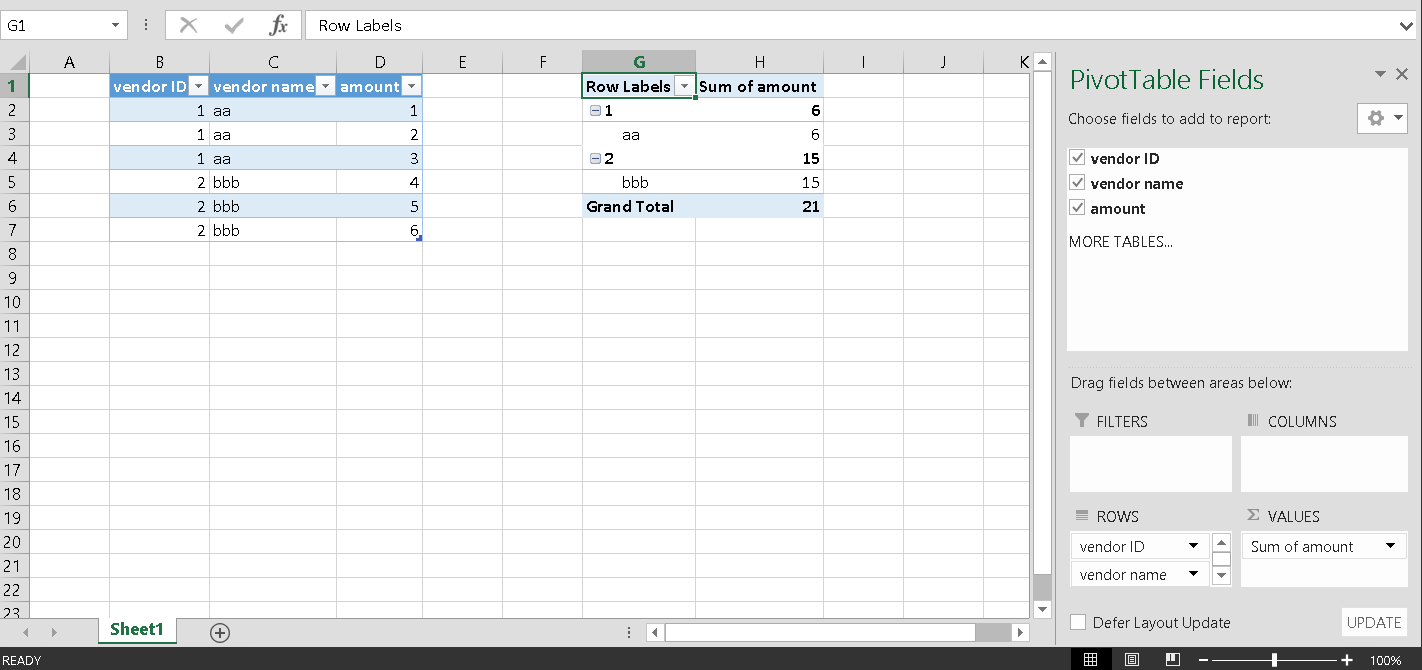The width and height of the screenshot is (1422, 670).
Task: Select the Grand Total cell
Action: click(639, 206)
